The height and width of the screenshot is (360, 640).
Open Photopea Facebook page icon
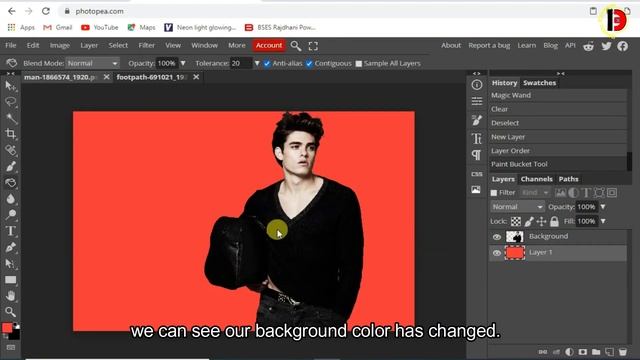pyautogui.click(x=622, y=46)
